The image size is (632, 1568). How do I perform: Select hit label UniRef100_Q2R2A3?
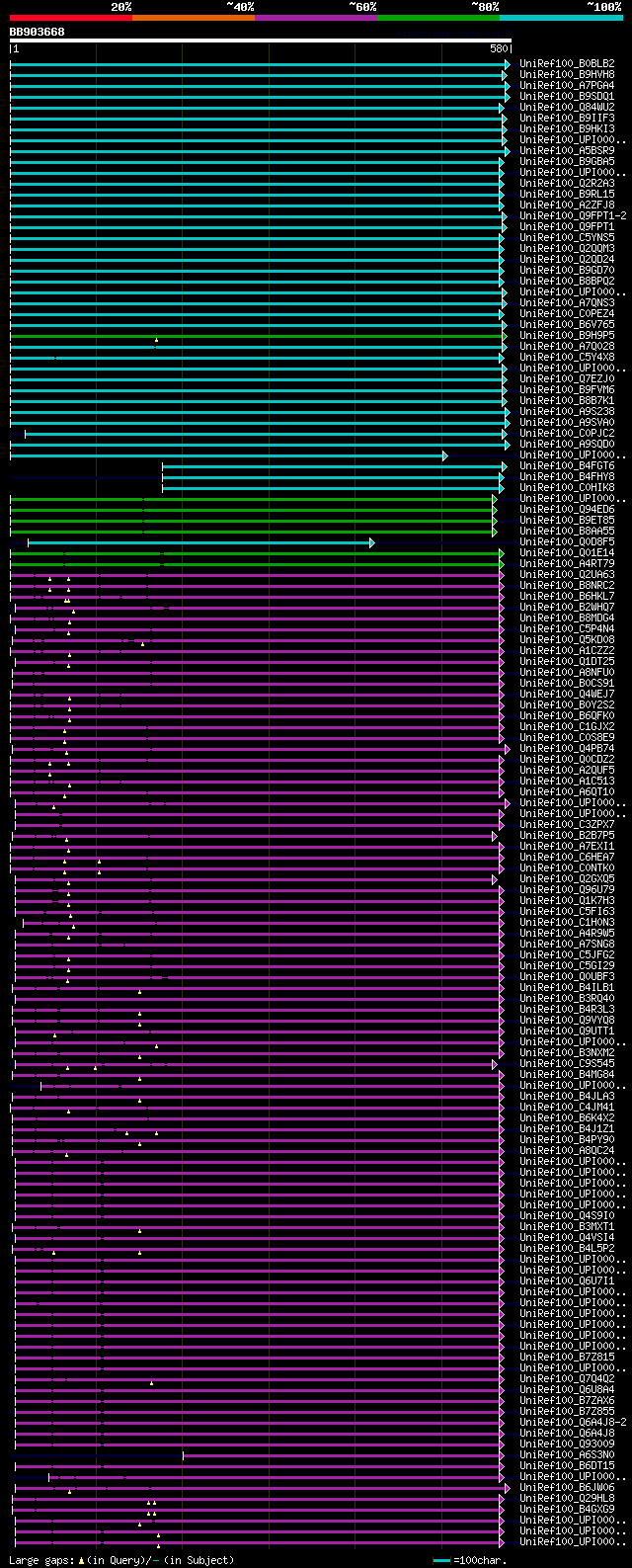567,183
